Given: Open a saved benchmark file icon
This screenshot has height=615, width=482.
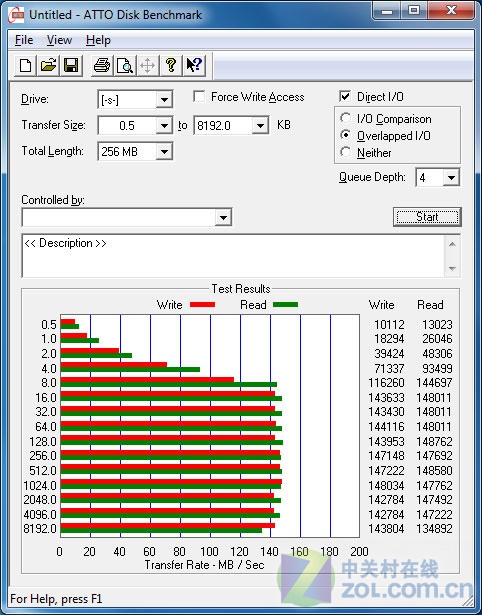Looking at the screenshot, I should 48,65.
